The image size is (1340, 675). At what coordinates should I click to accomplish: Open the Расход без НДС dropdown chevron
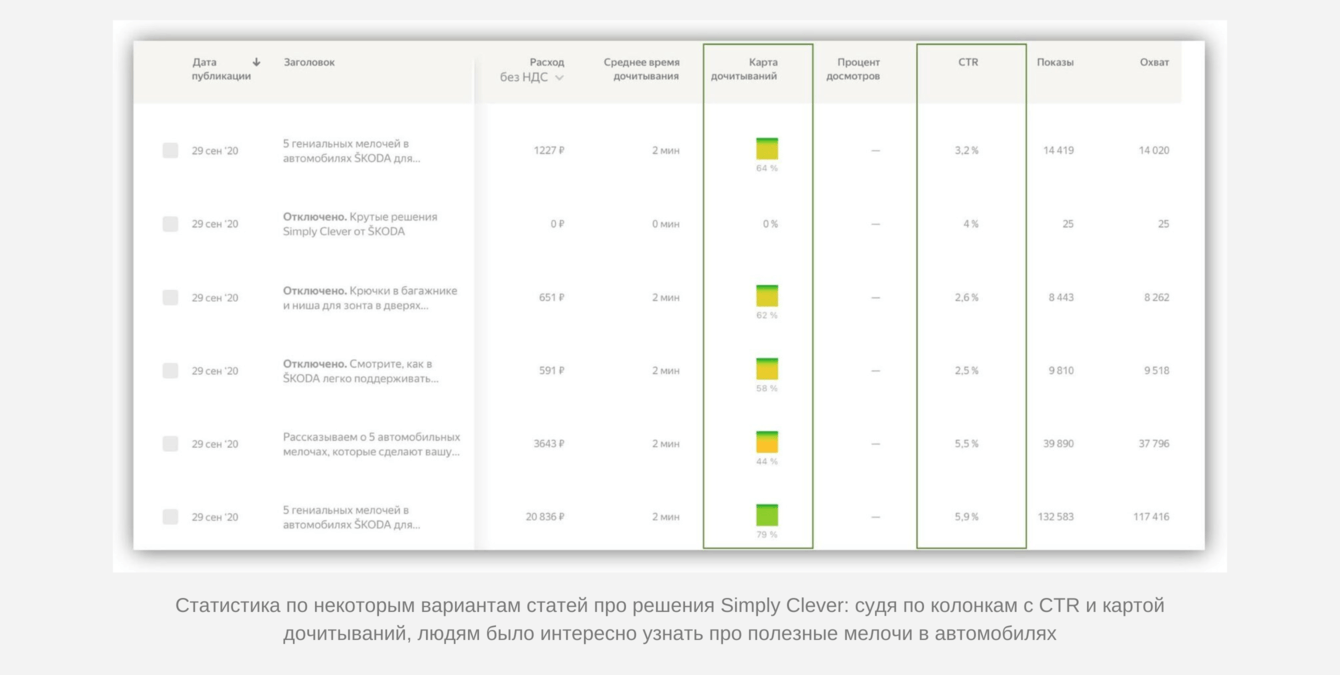tap(559, 78)
